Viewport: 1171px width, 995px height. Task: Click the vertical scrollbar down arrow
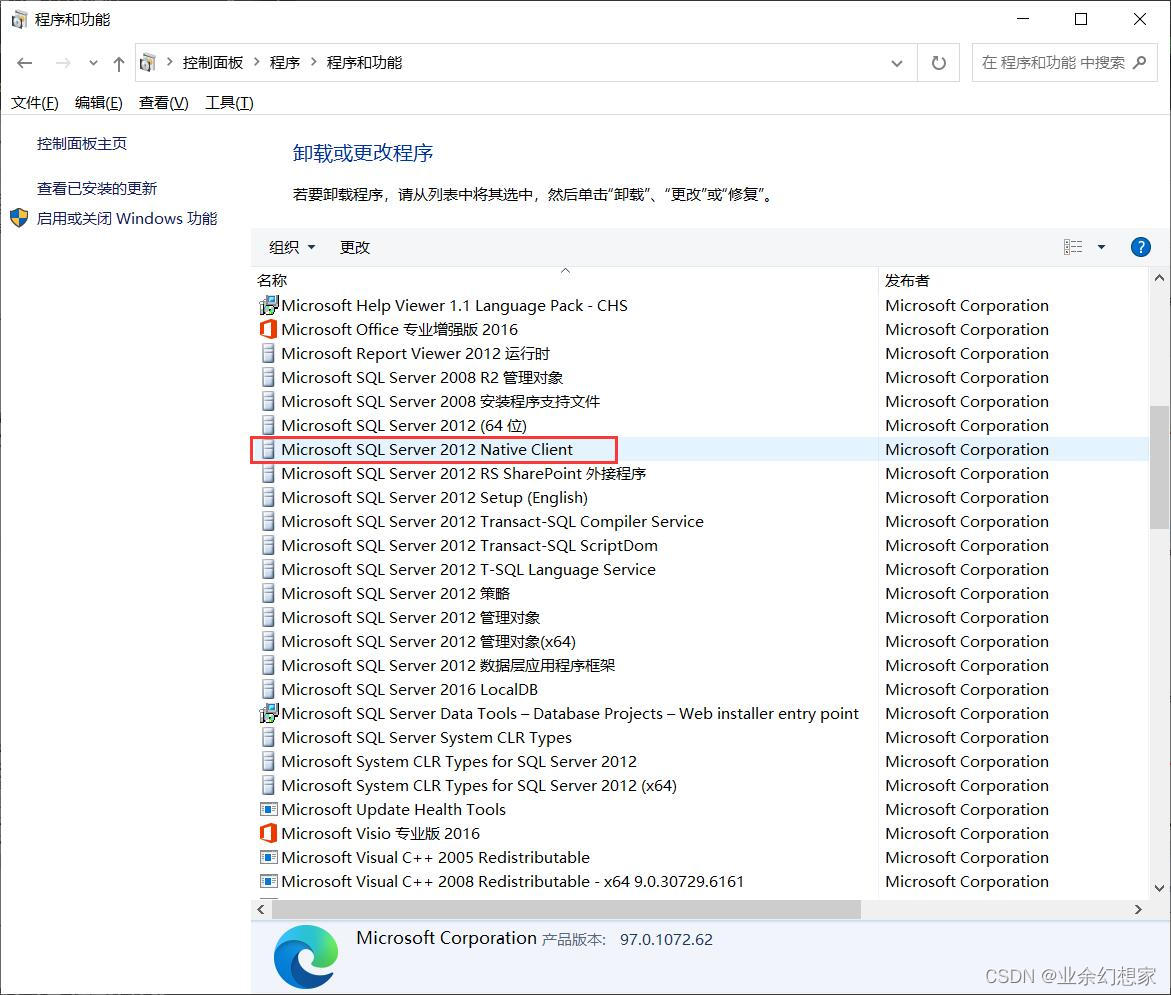1159,888
